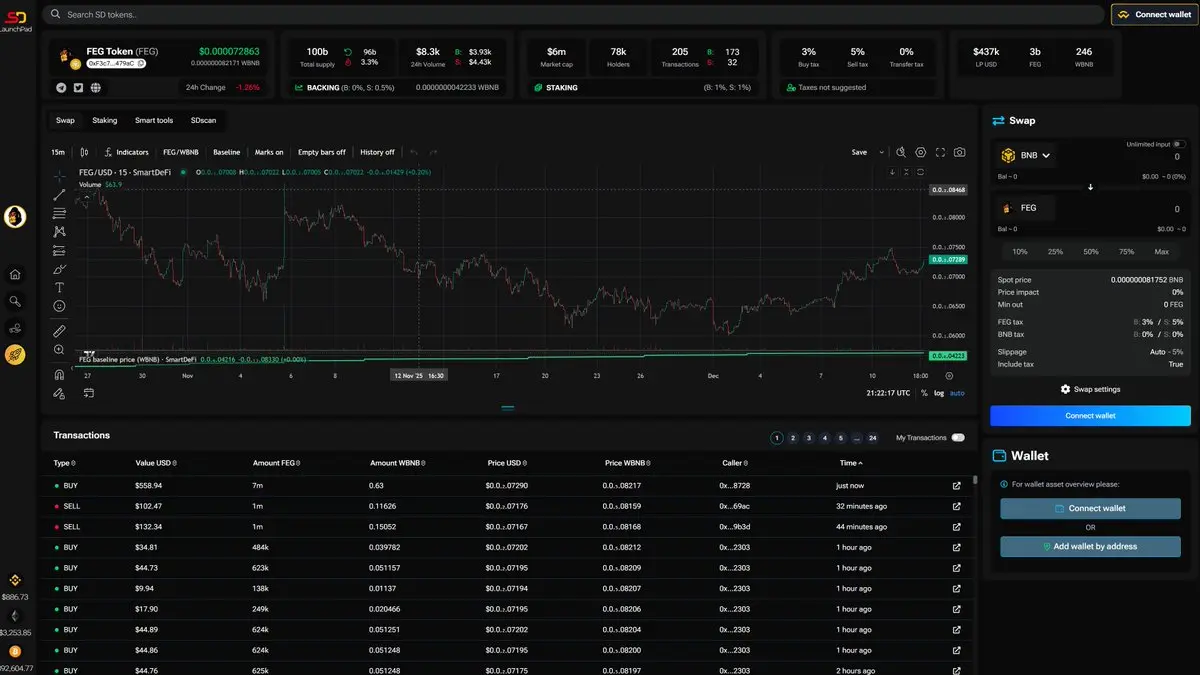1200x675 pixels.
Task: Click Add wallet by address button
Action: (x=1090, y=546)
